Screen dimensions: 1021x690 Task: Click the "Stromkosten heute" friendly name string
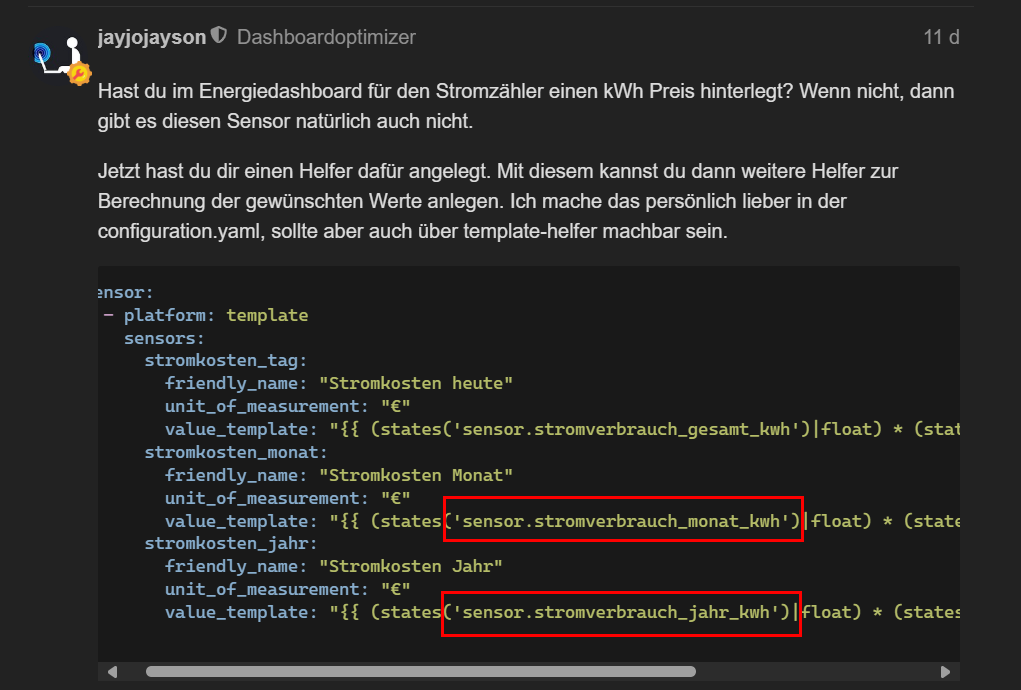415,383
